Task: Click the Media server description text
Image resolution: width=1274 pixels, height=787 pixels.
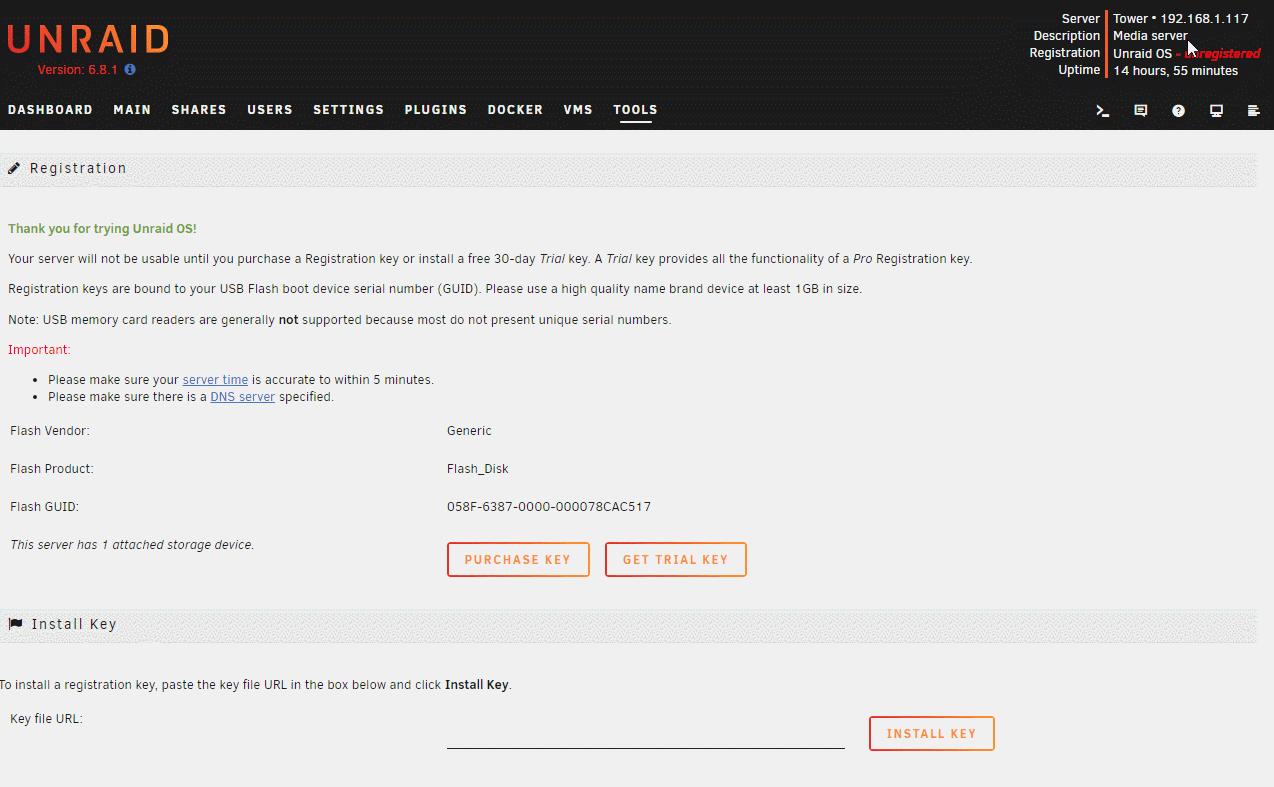Action: coord(1150,36)
